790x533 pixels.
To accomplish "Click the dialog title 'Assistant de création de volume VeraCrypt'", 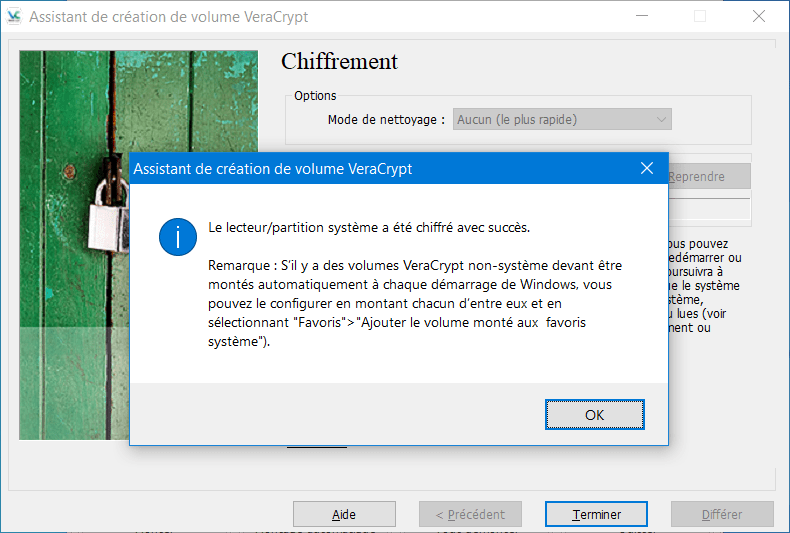I will 273,169.
